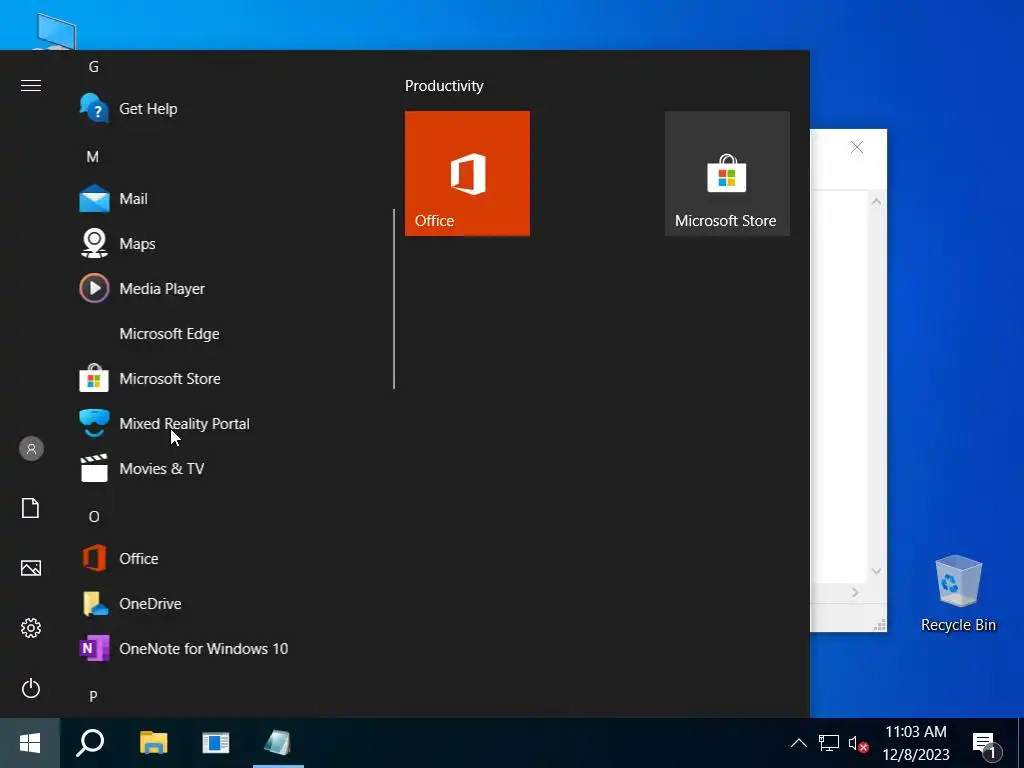Open the notification Action Center

tap(987, 743)
